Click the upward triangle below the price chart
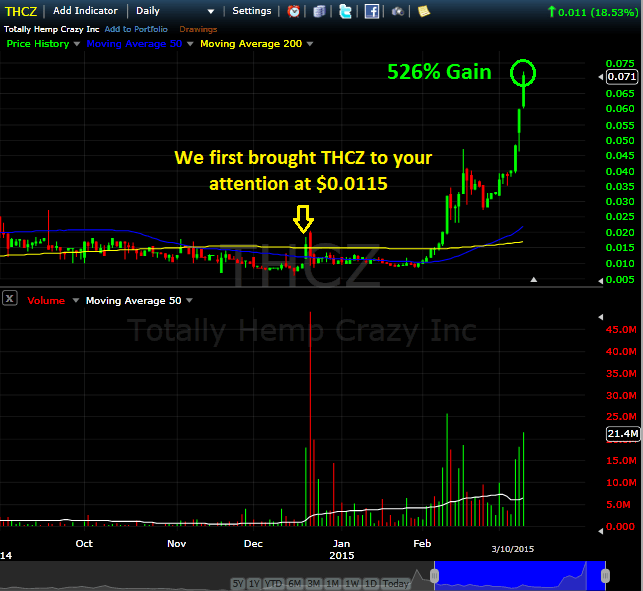Viewport: 643px width, 591px height. (x=534, y=280)
